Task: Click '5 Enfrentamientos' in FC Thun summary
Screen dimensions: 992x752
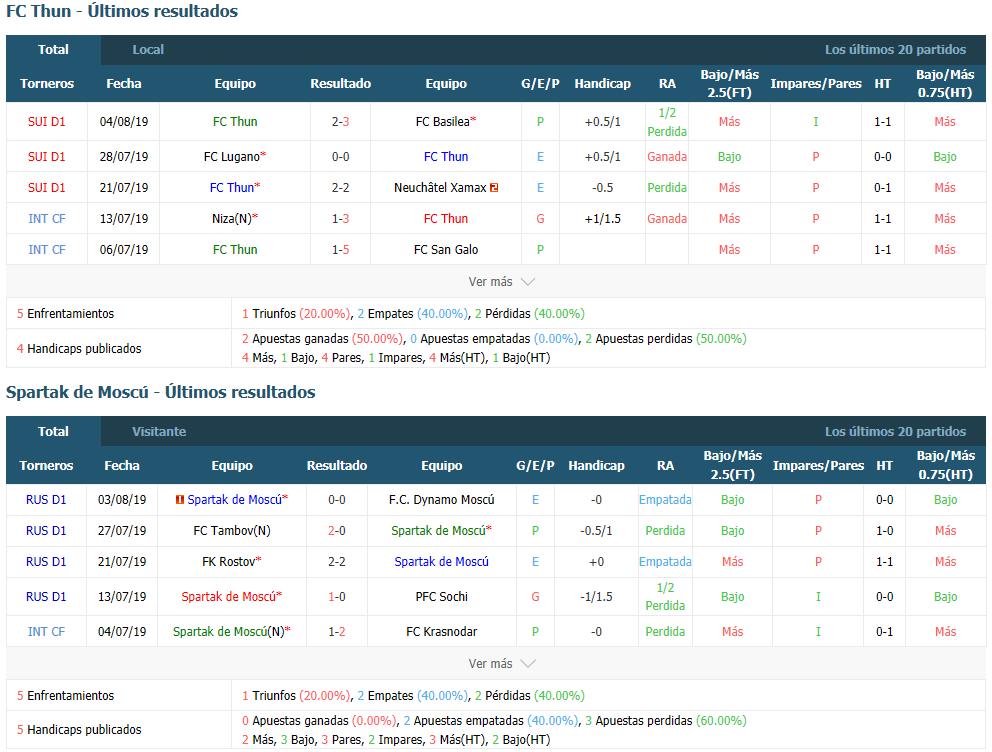Action: pos(65,314)
